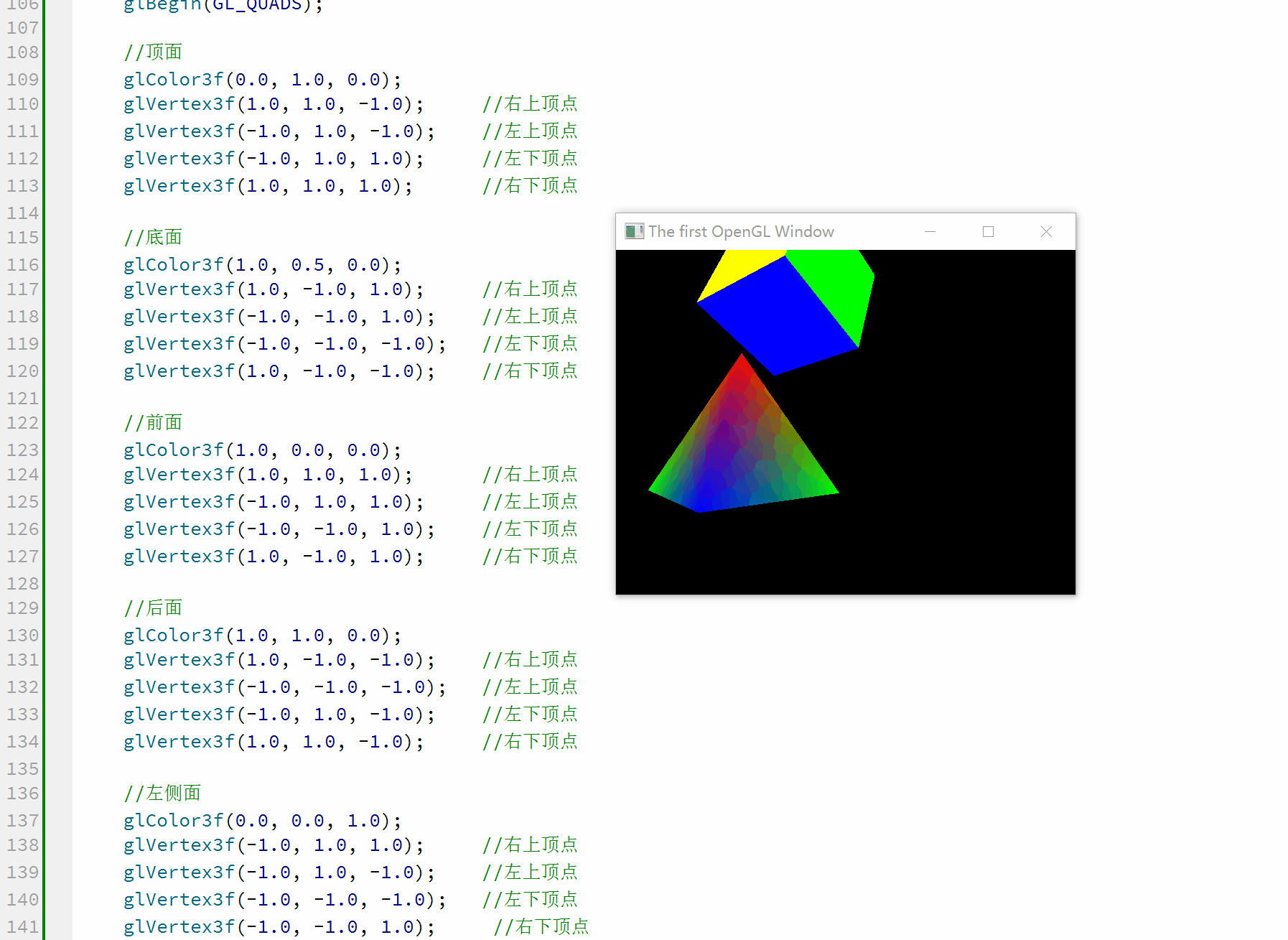Click the //前面 comment
1288x940 pixels.
pyautogui.click(x=153, y=422)
